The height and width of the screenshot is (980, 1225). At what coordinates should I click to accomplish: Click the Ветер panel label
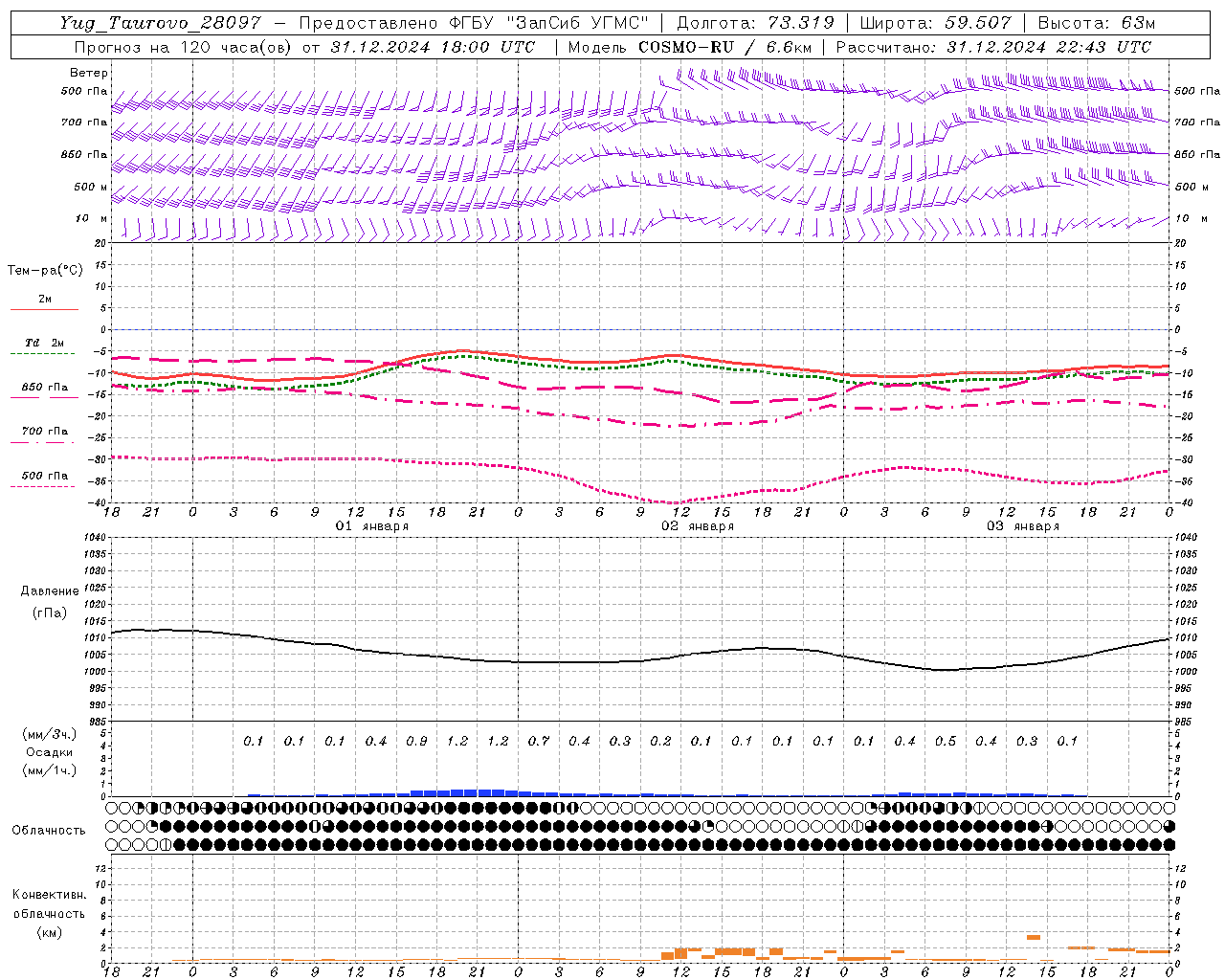89,73
